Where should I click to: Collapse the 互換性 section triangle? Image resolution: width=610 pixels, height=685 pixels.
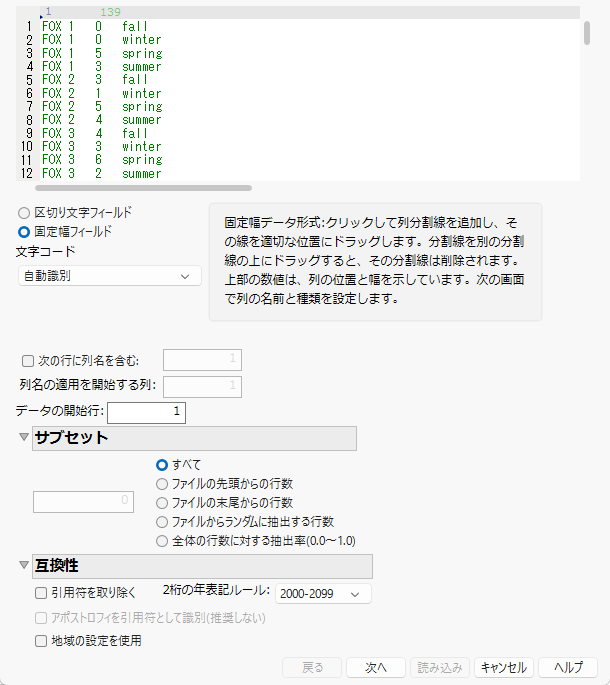24,565
